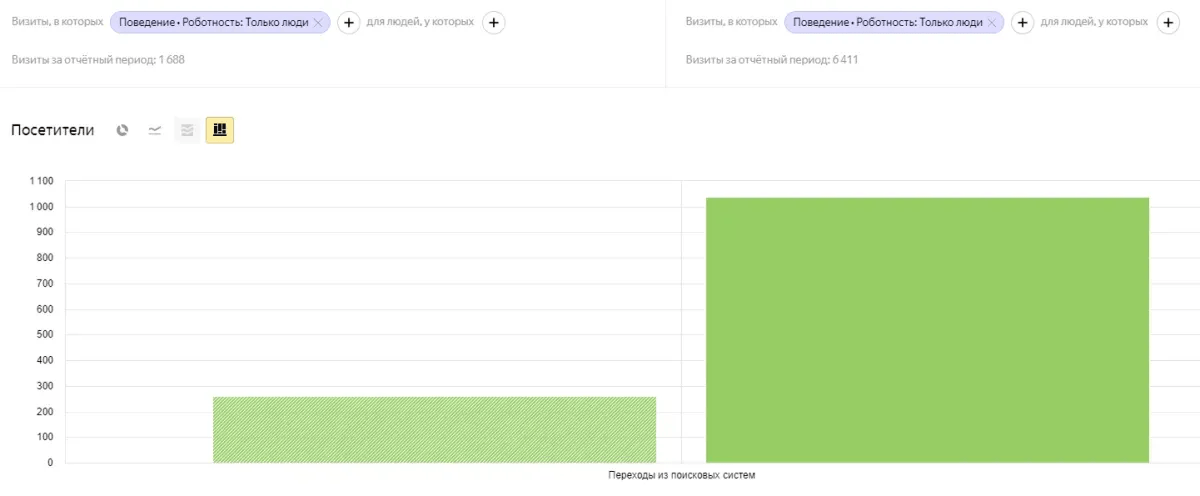Click left 'Визиты за отчётный период: 1 688'
1200x496 pixels.
point(98,60)
